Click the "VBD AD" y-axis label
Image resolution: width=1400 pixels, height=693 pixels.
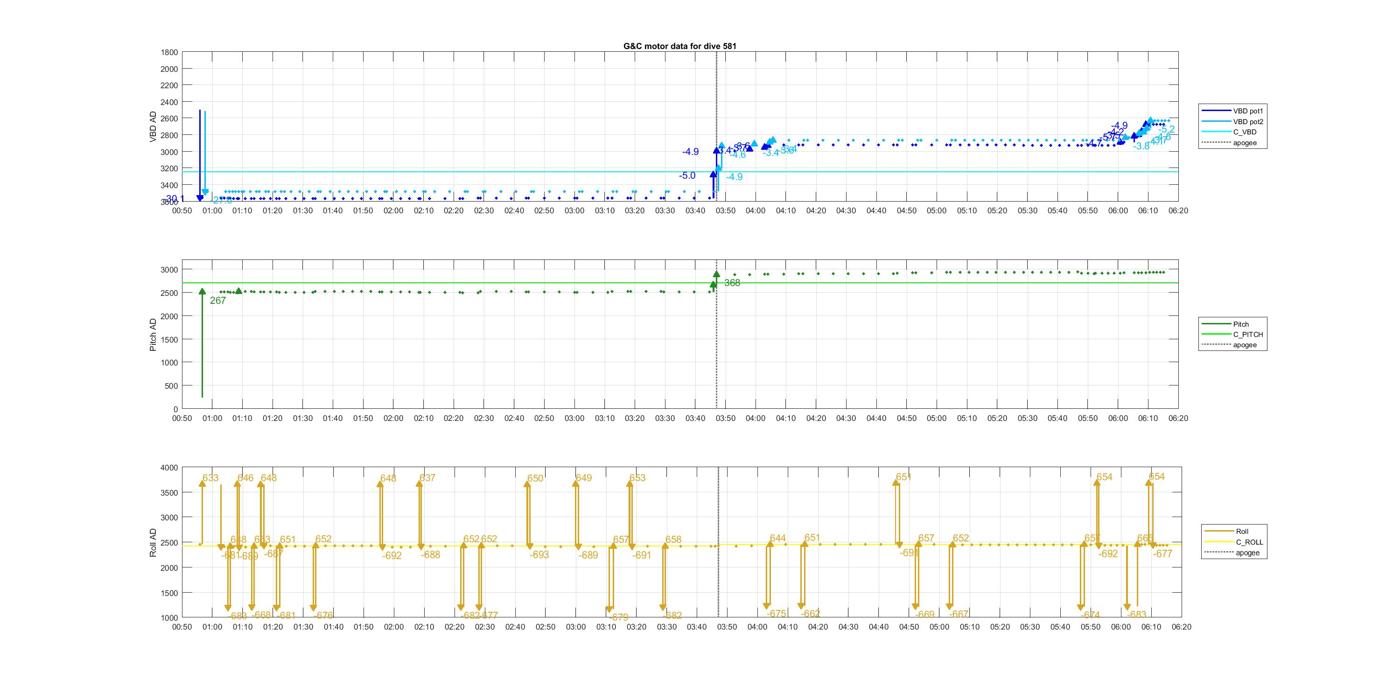[154, 126]
